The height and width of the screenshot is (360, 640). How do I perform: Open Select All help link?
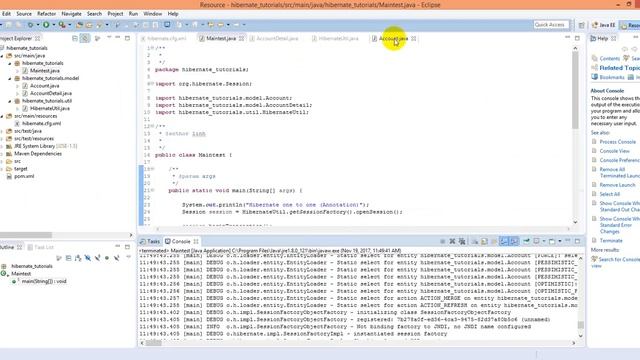[609, 194]
